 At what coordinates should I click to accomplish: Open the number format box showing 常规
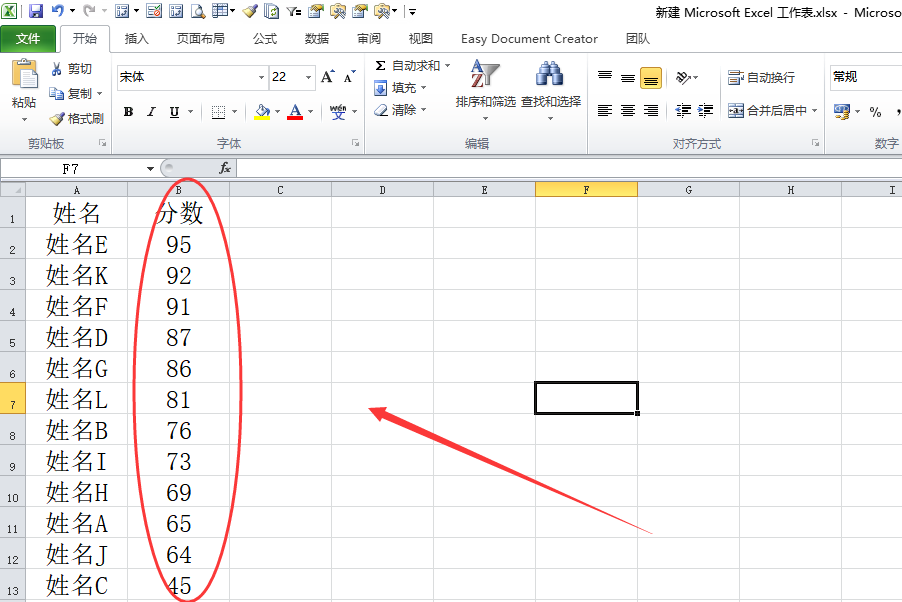tap(866, 77)
